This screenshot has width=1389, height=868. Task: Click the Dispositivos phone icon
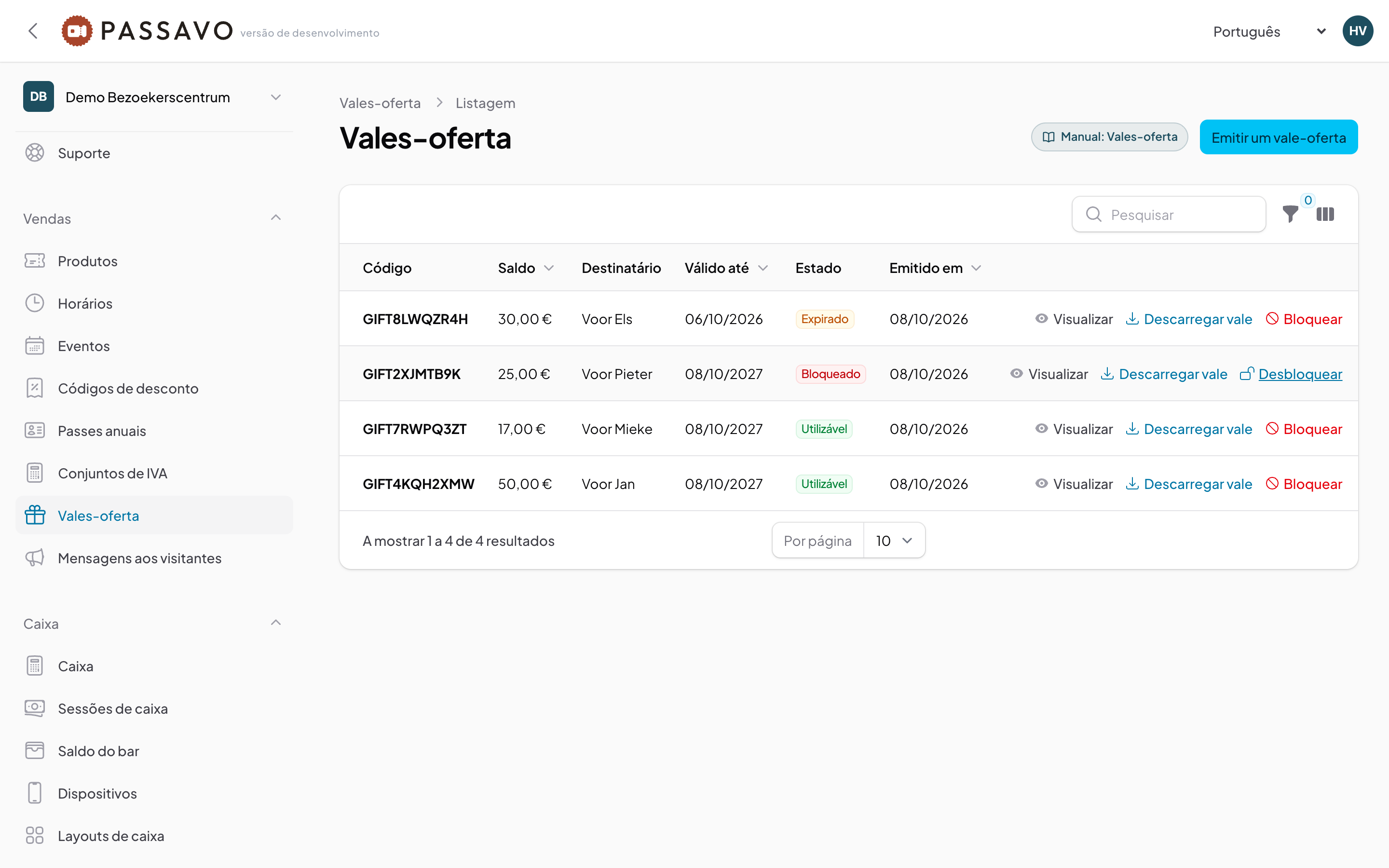(34, 793)
